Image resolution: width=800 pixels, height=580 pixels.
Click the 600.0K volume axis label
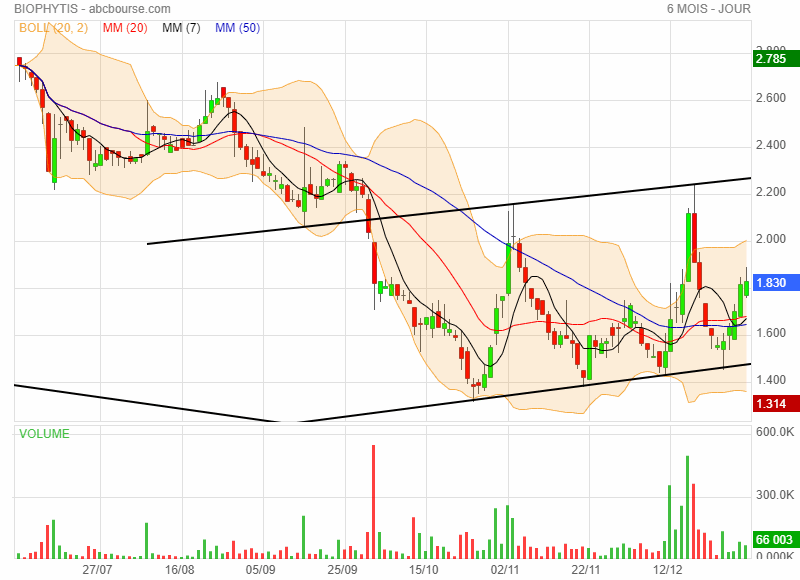(x=775, y=432)
